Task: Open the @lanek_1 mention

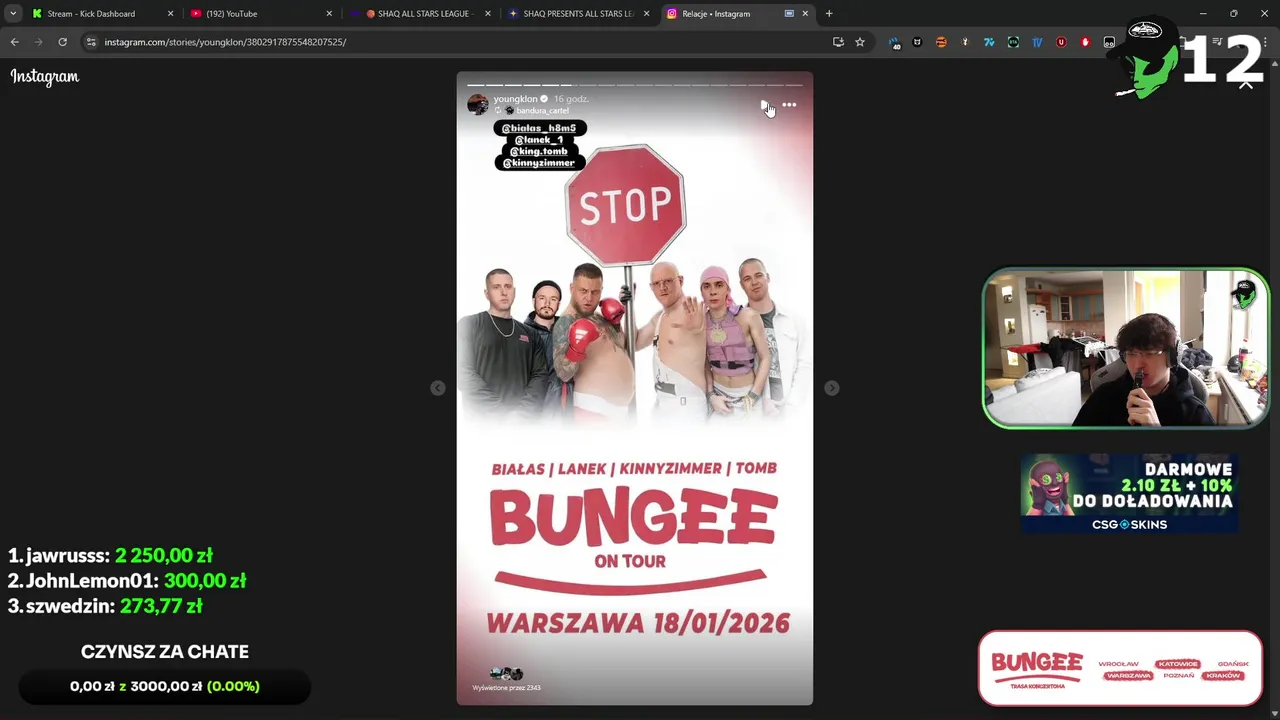Action: 539,140
